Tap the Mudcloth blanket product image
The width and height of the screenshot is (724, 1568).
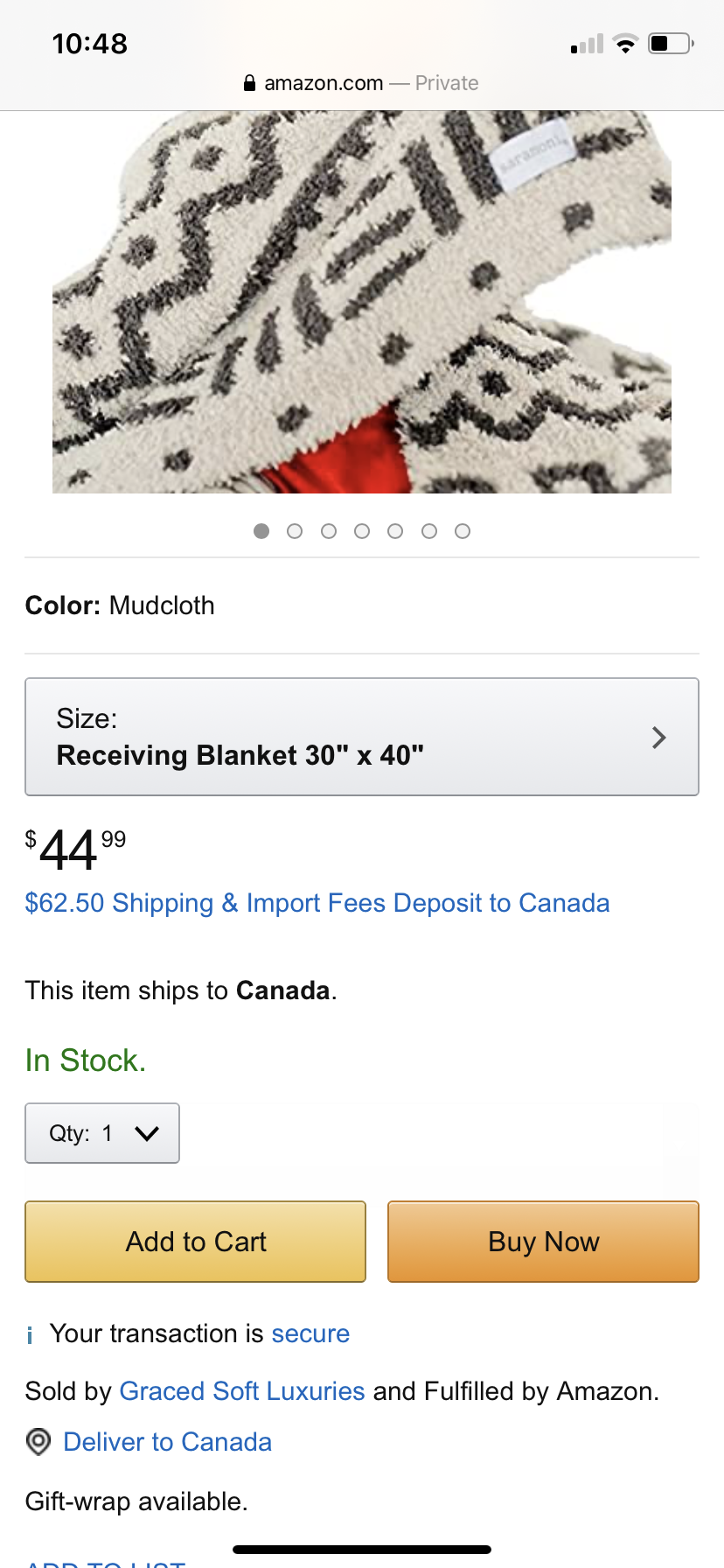point(362,302)
